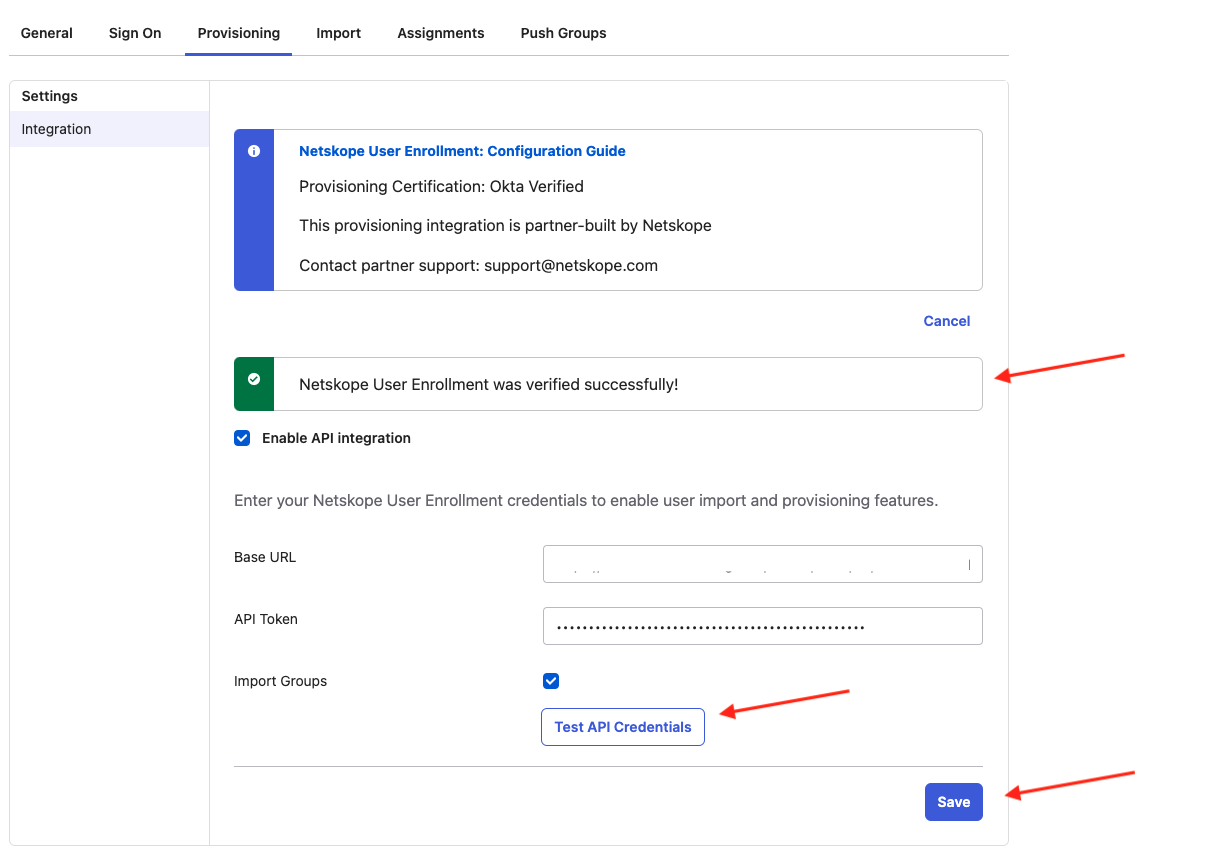Click the 'Import Groups' label
This screenshot has width=1224, height=851.
[x=281, y=681]
